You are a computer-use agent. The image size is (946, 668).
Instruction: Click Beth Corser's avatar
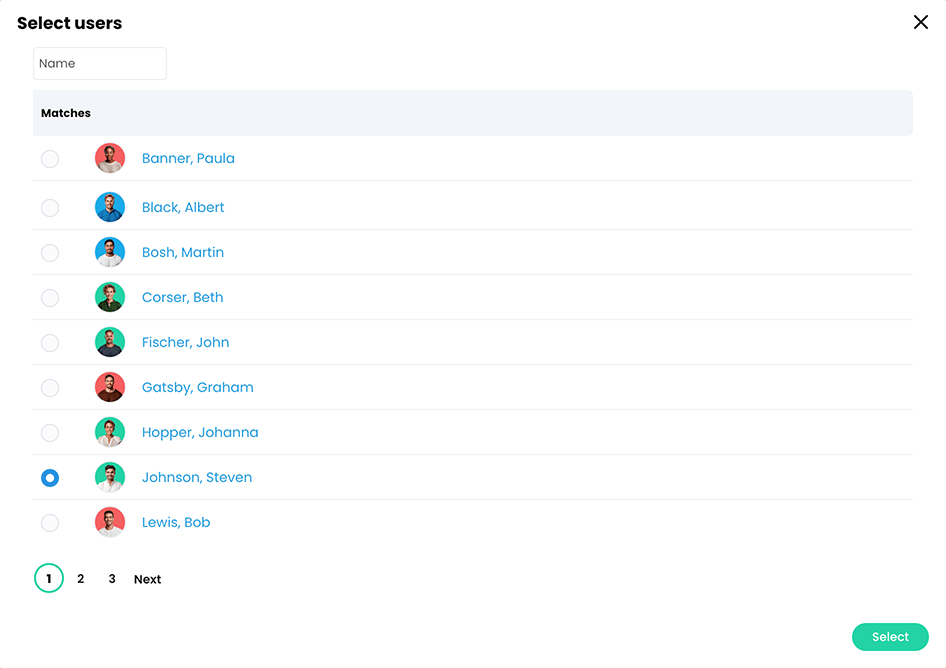[110, 297]
